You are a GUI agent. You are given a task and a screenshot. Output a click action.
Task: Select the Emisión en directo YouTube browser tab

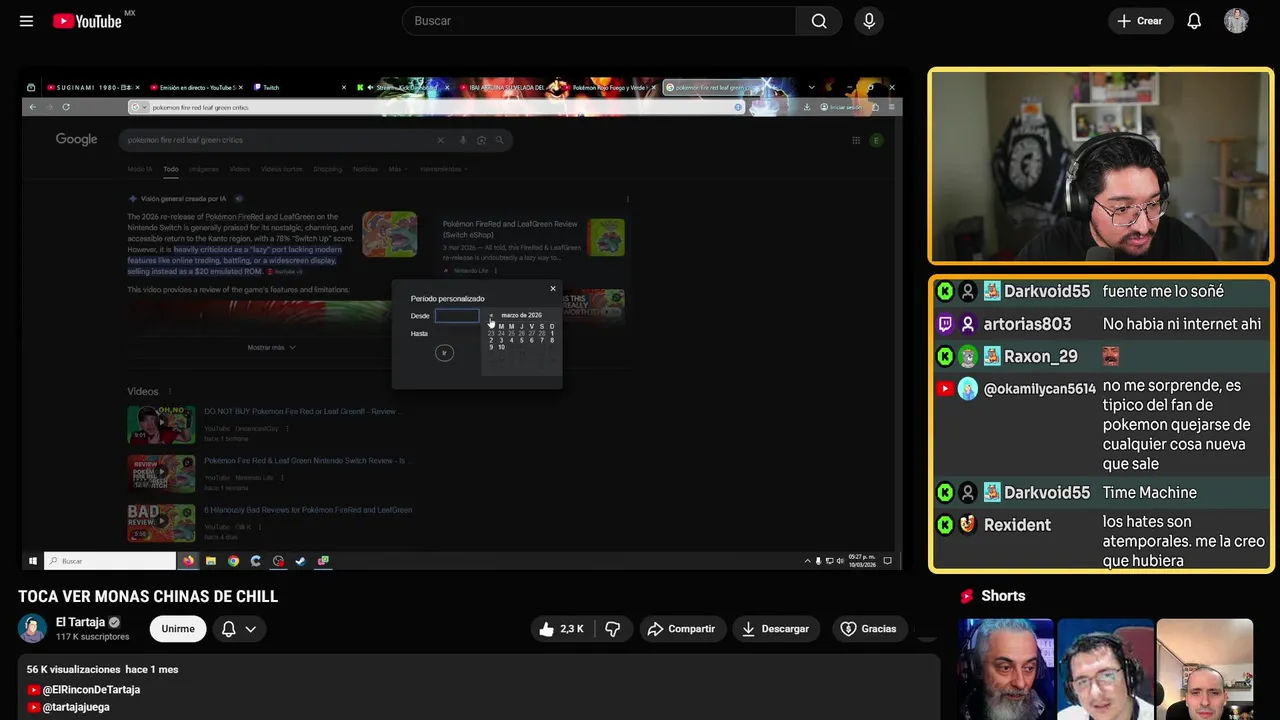click(x=197, y=88)
